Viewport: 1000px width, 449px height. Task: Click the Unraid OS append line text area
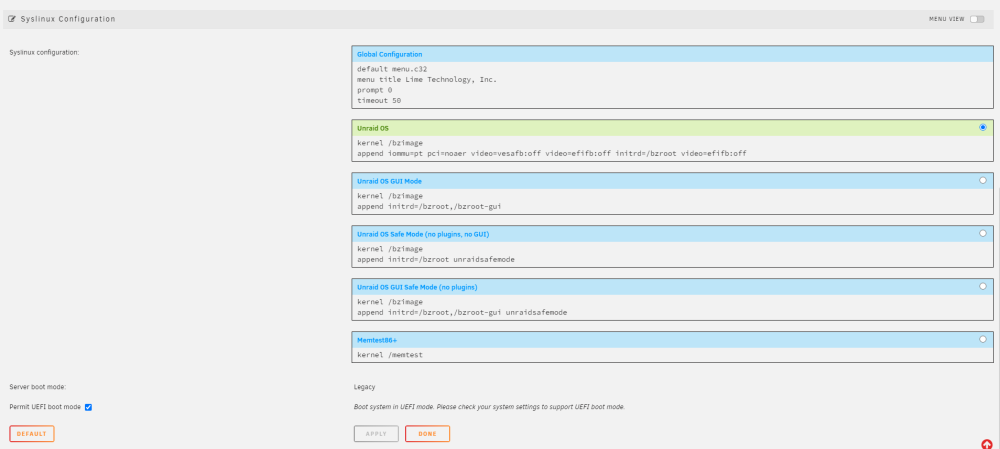pos(672,149)
